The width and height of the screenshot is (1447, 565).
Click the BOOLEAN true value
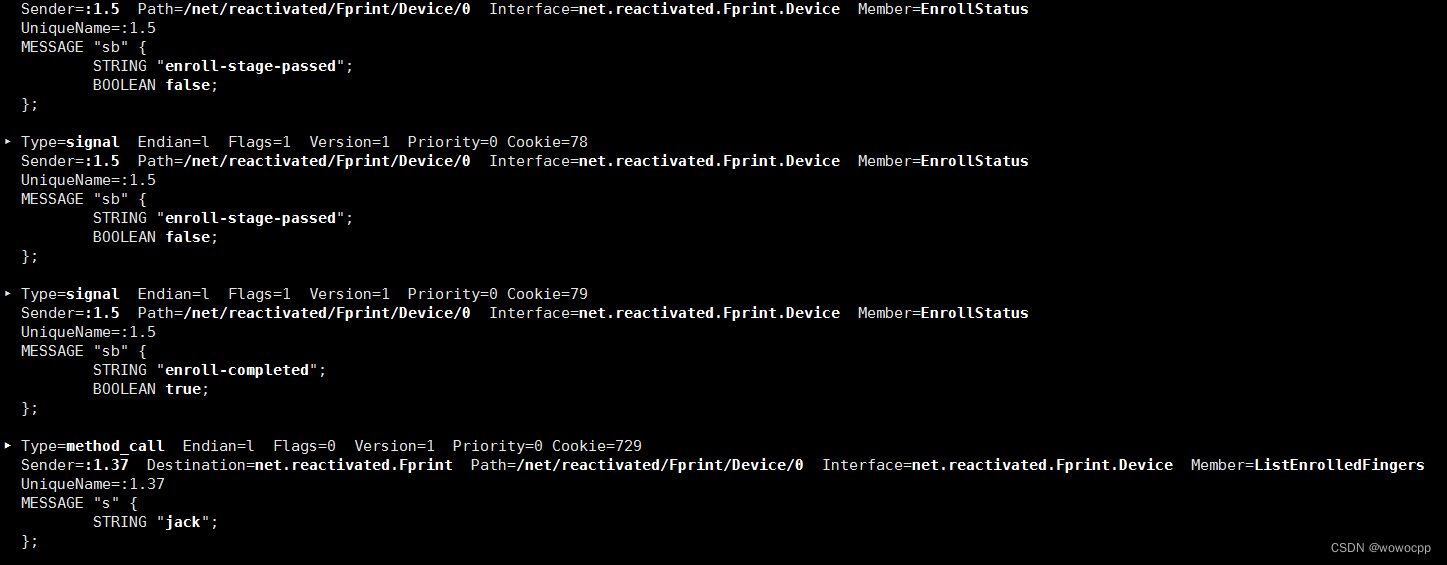coord(182,389)
